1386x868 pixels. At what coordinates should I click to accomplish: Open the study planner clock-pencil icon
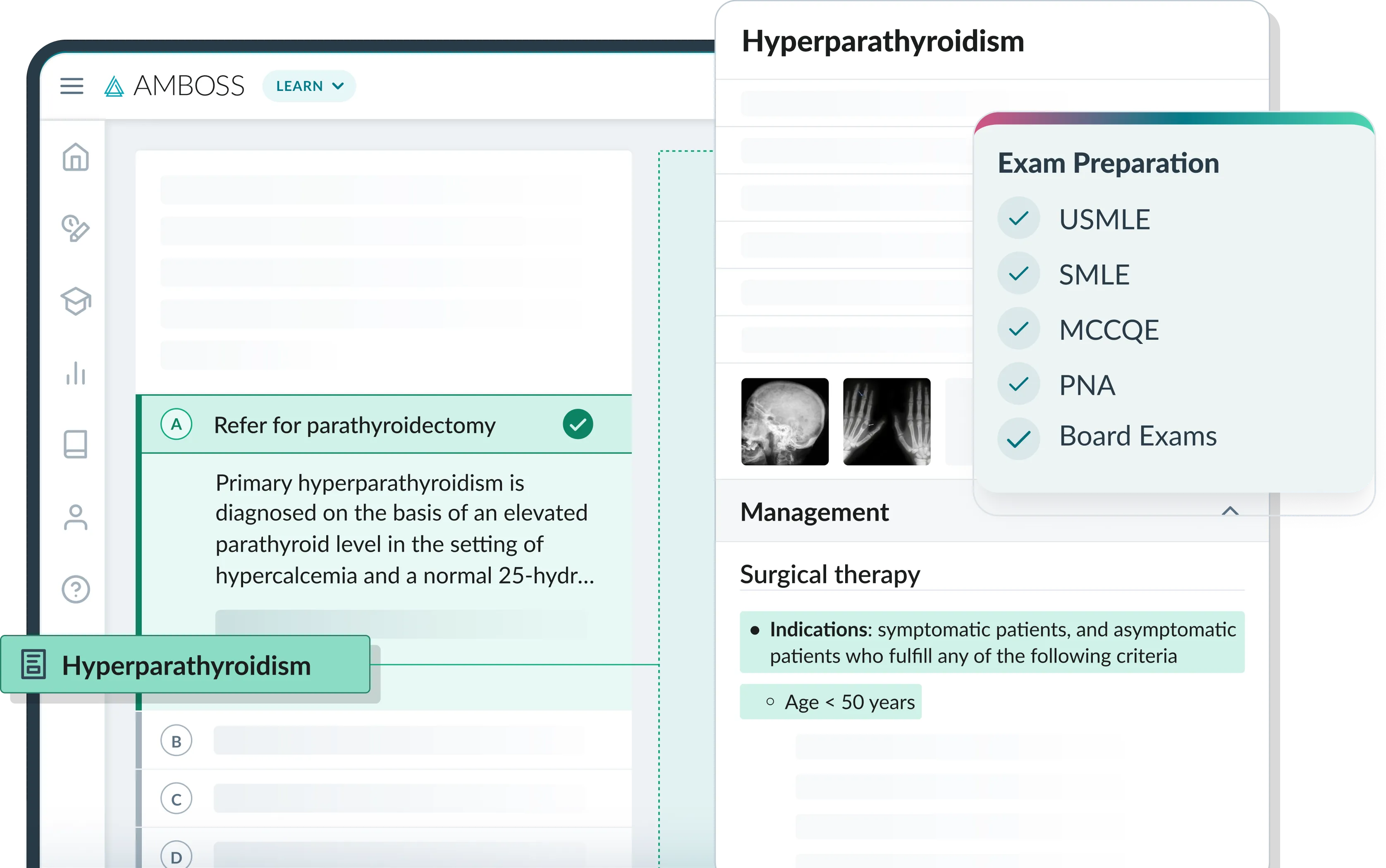76,229
